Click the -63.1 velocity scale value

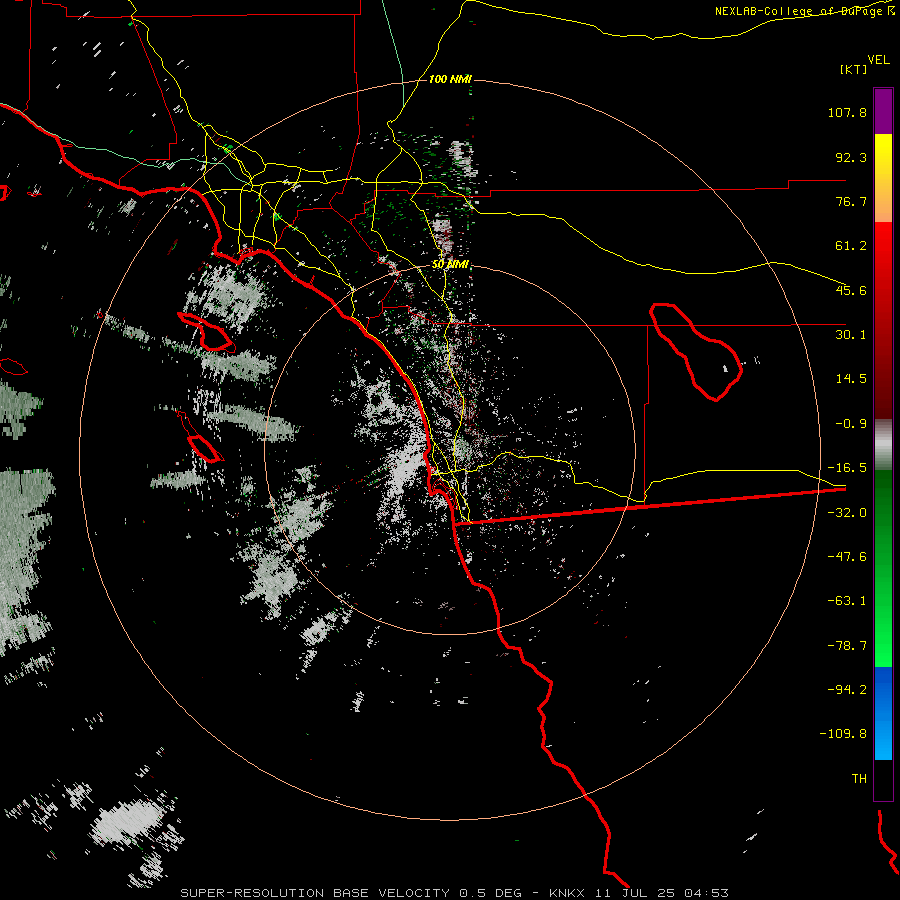coord(847,601)
